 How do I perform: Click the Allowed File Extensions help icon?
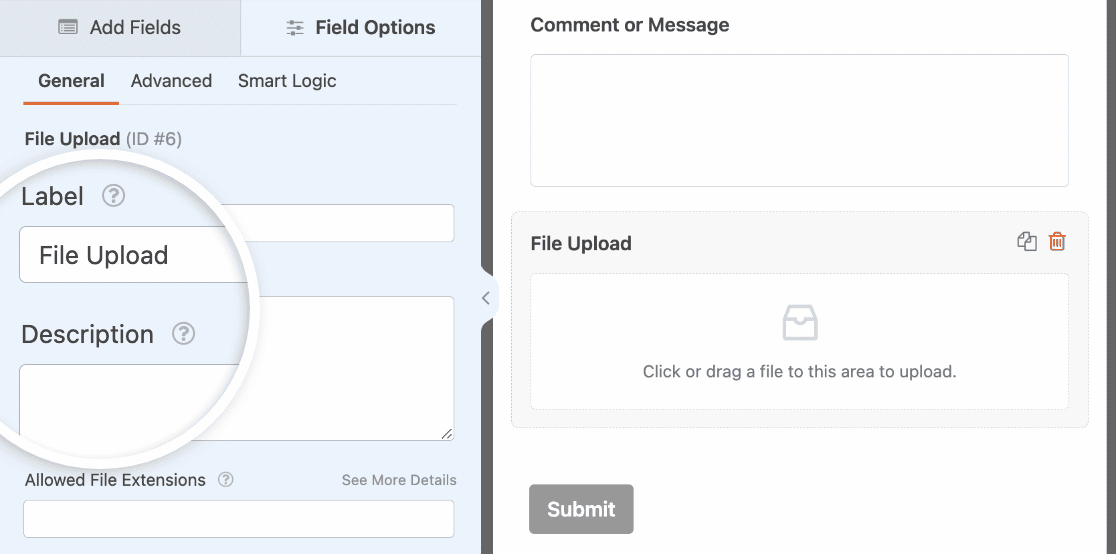coord(226,480)
